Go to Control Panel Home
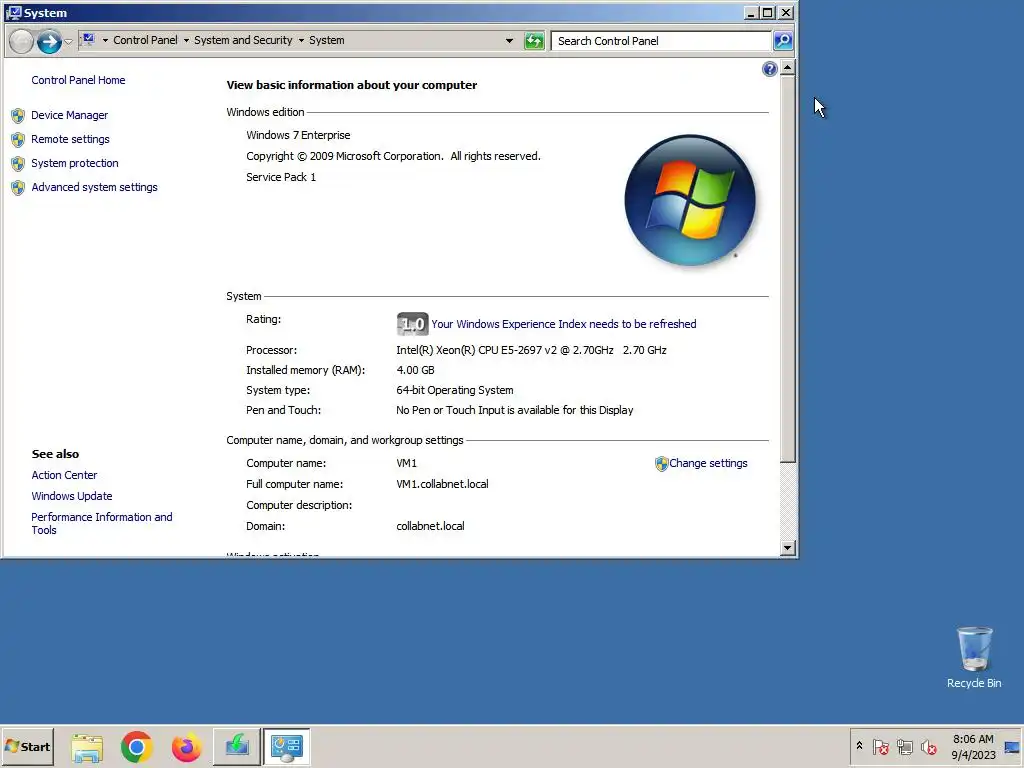Image resolution: width=1024 pixels, height=768 pixels. click(78, 80)
